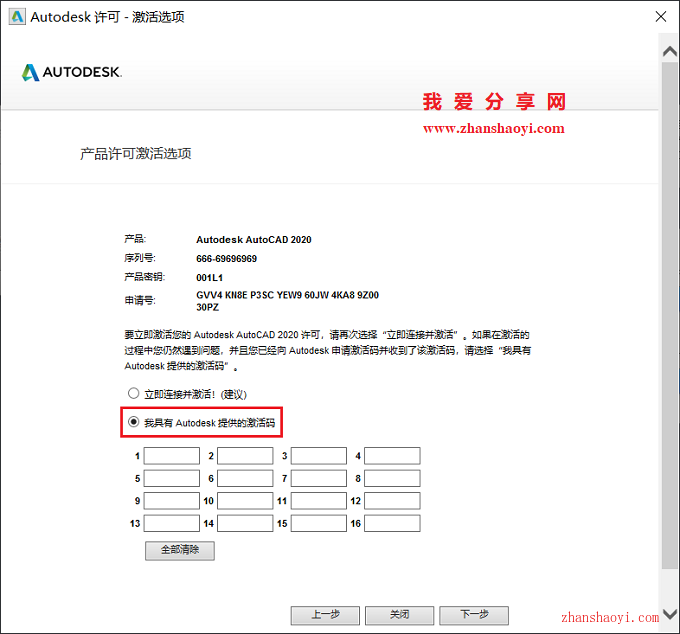Viewport: 680px width, 634px height.
Task: Proceed with the 下一步 button
Action: (474, 615)
